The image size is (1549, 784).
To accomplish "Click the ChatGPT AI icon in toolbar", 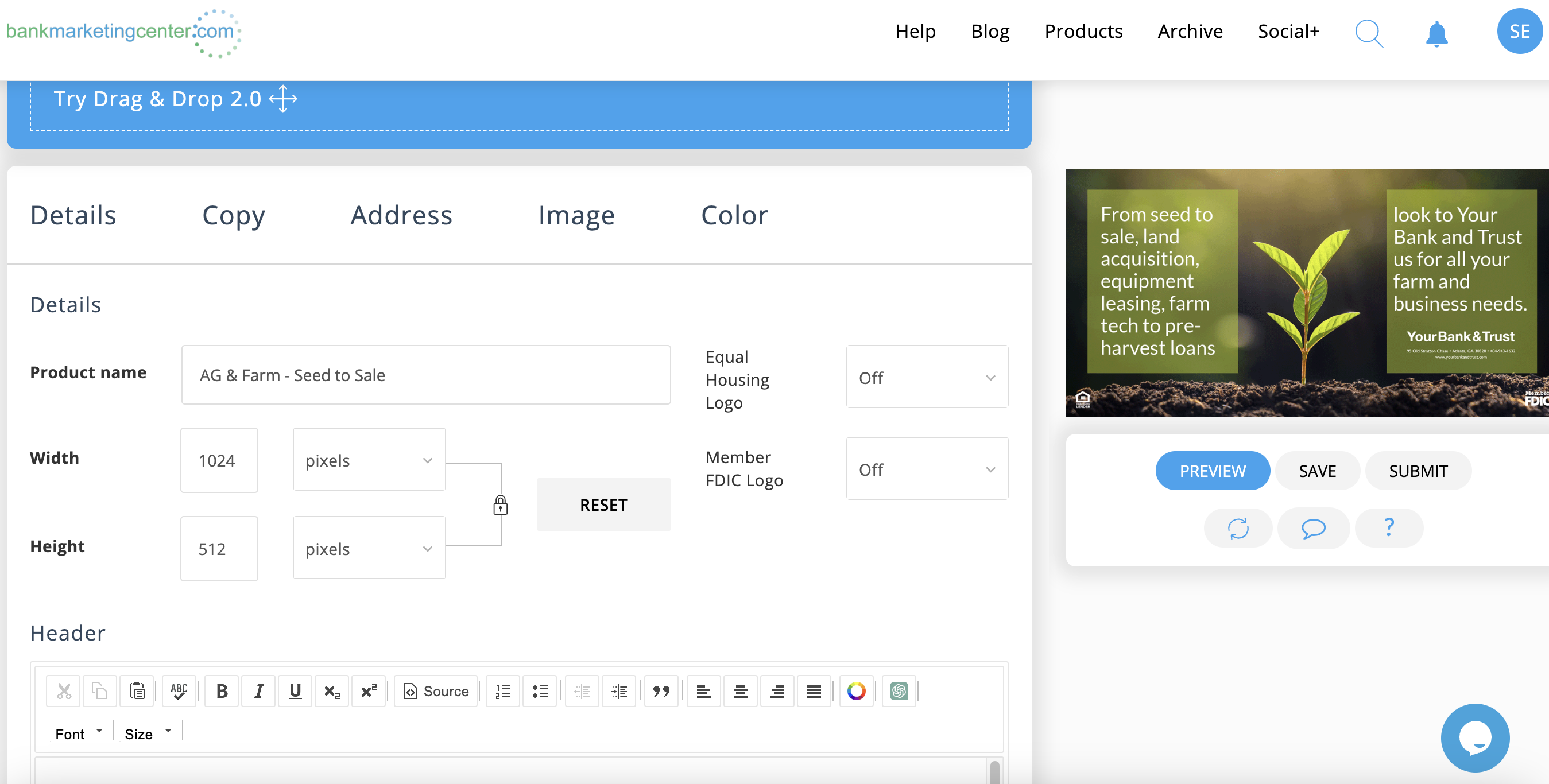I will coord(899,692).
